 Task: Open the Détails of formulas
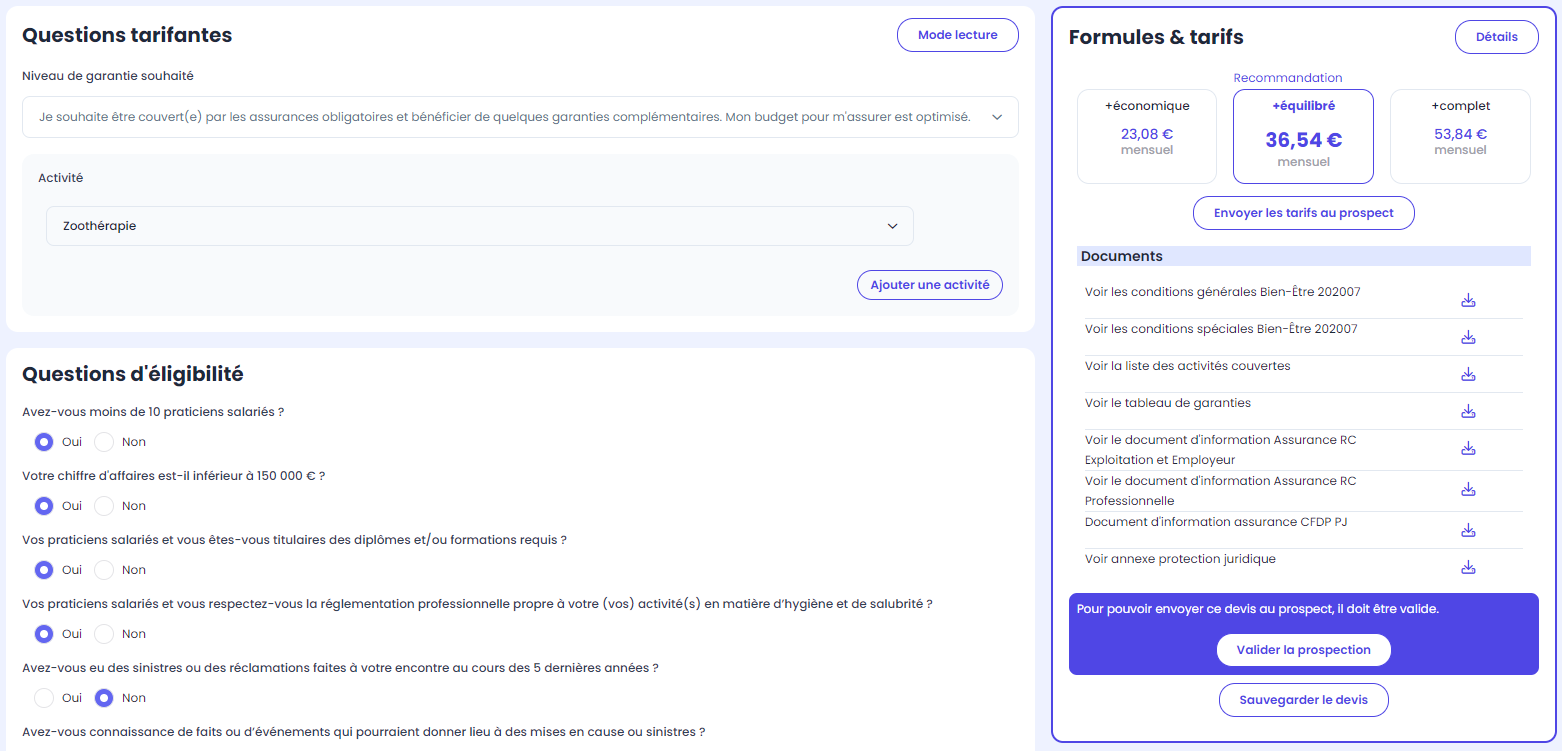pos(1497,37)
